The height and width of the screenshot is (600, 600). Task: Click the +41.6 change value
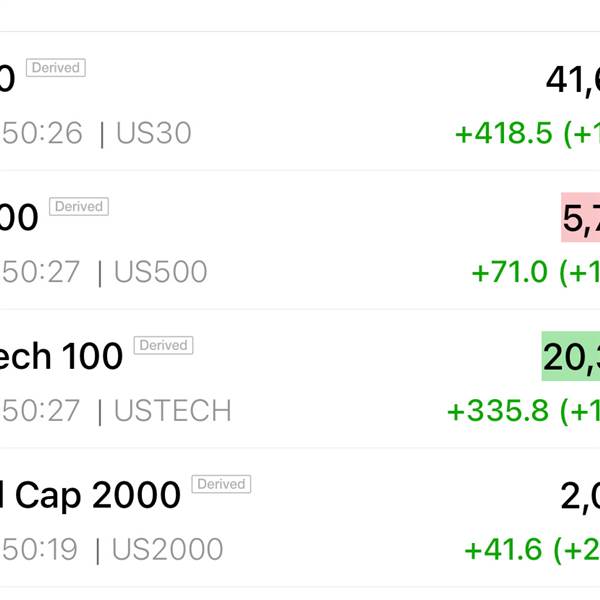(503, 549)
